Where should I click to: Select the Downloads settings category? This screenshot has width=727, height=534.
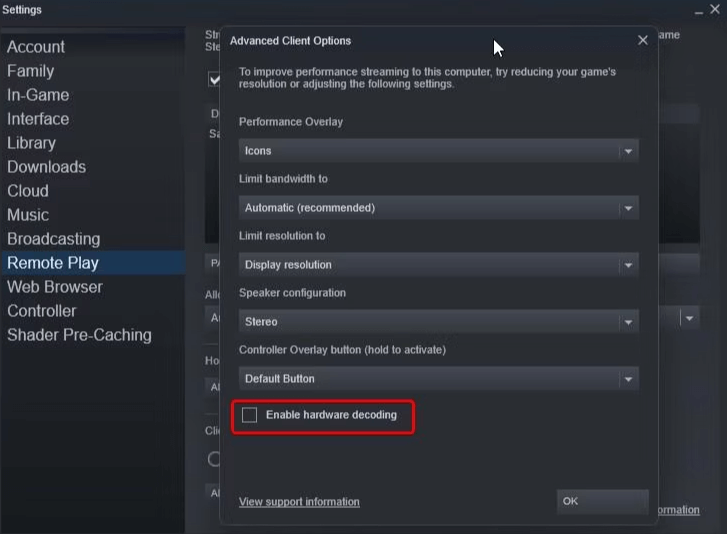pos(47,167)
